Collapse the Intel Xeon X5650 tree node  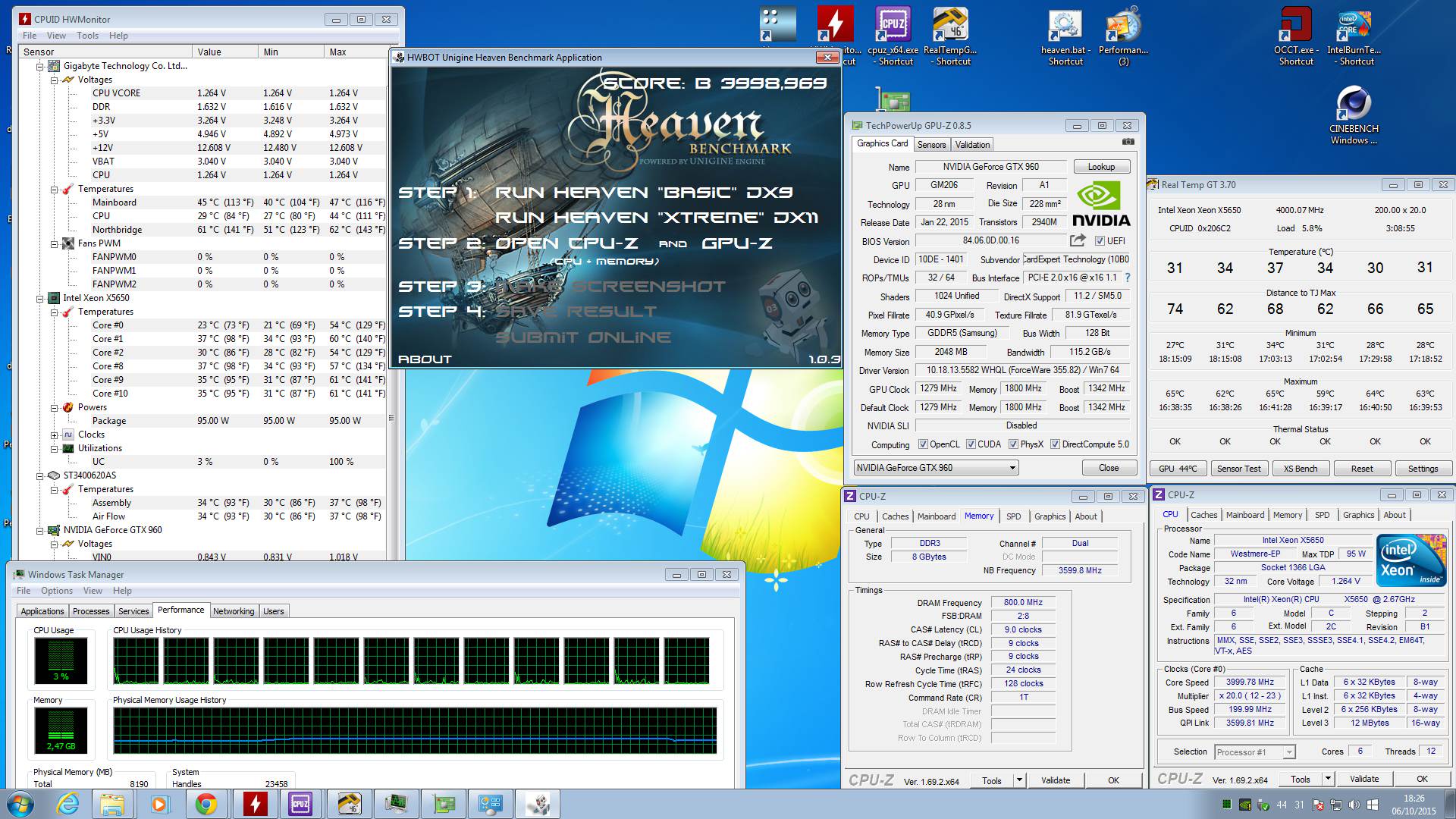[39, 298]
